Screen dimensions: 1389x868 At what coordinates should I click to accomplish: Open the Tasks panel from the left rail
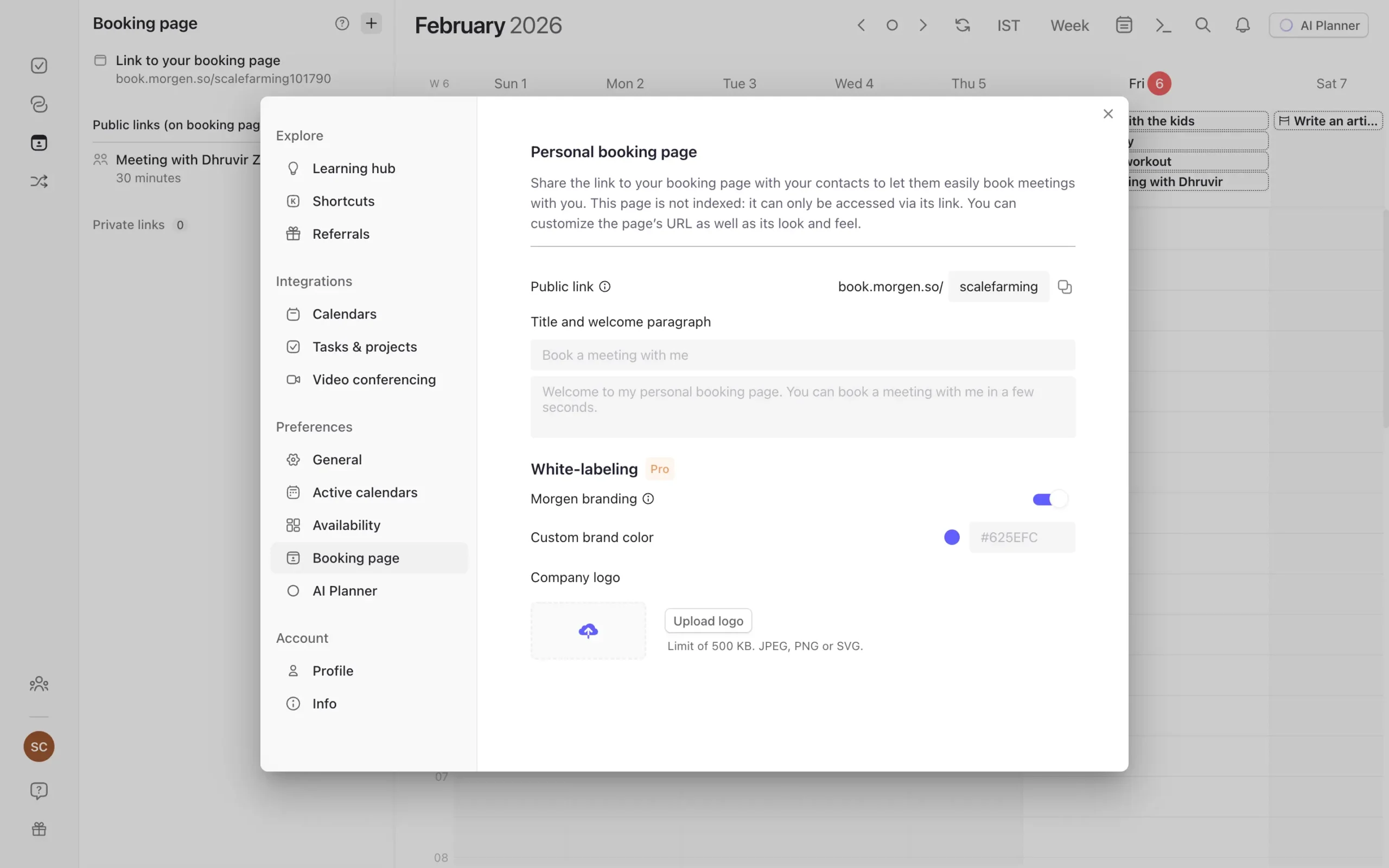39,65
